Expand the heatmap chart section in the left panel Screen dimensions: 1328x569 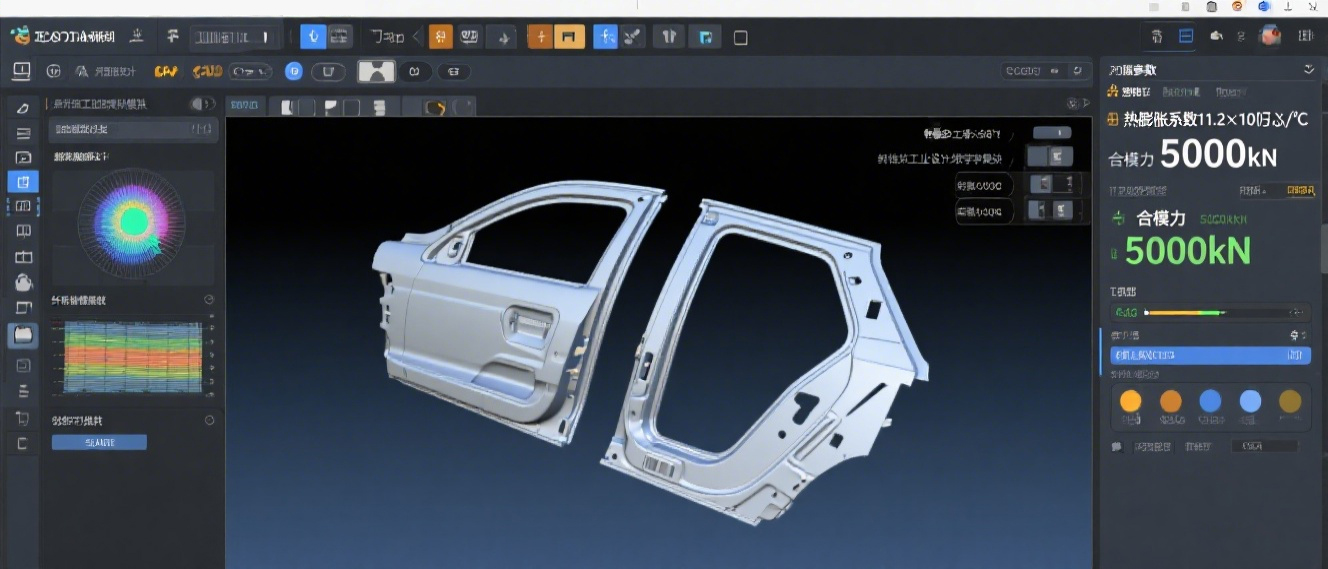209,300
